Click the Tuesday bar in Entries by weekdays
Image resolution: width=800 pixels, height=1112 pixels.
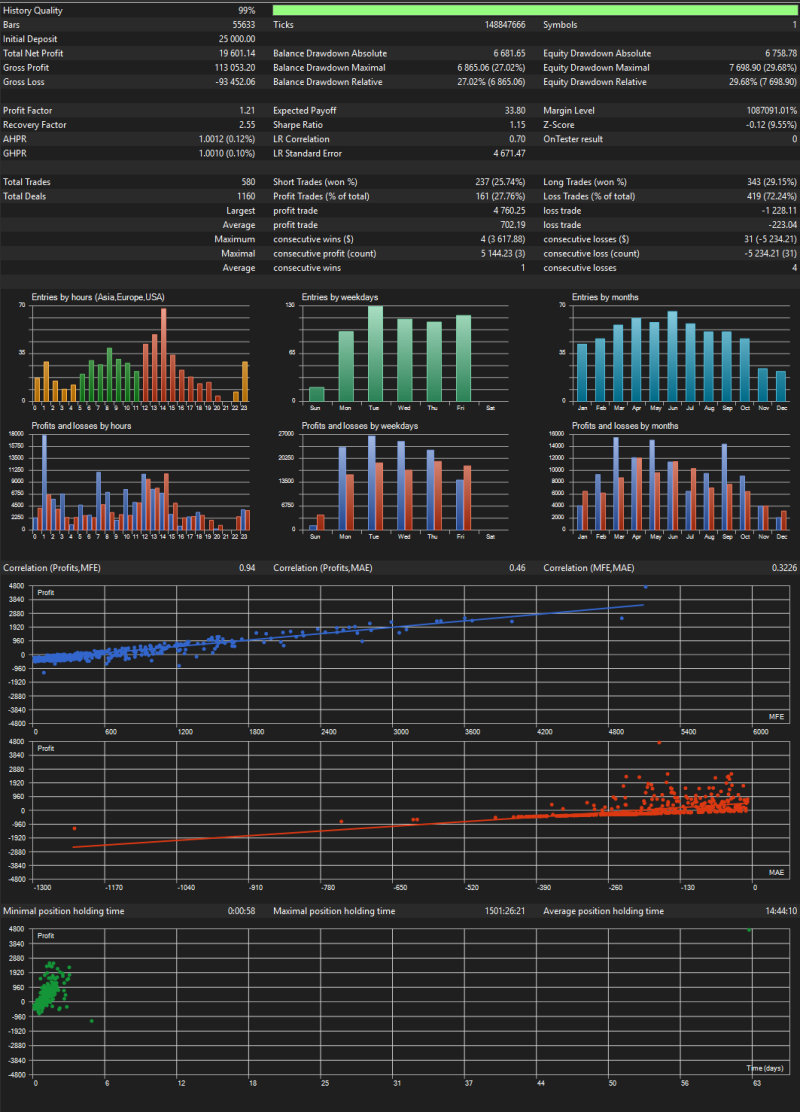click(375, 353)
